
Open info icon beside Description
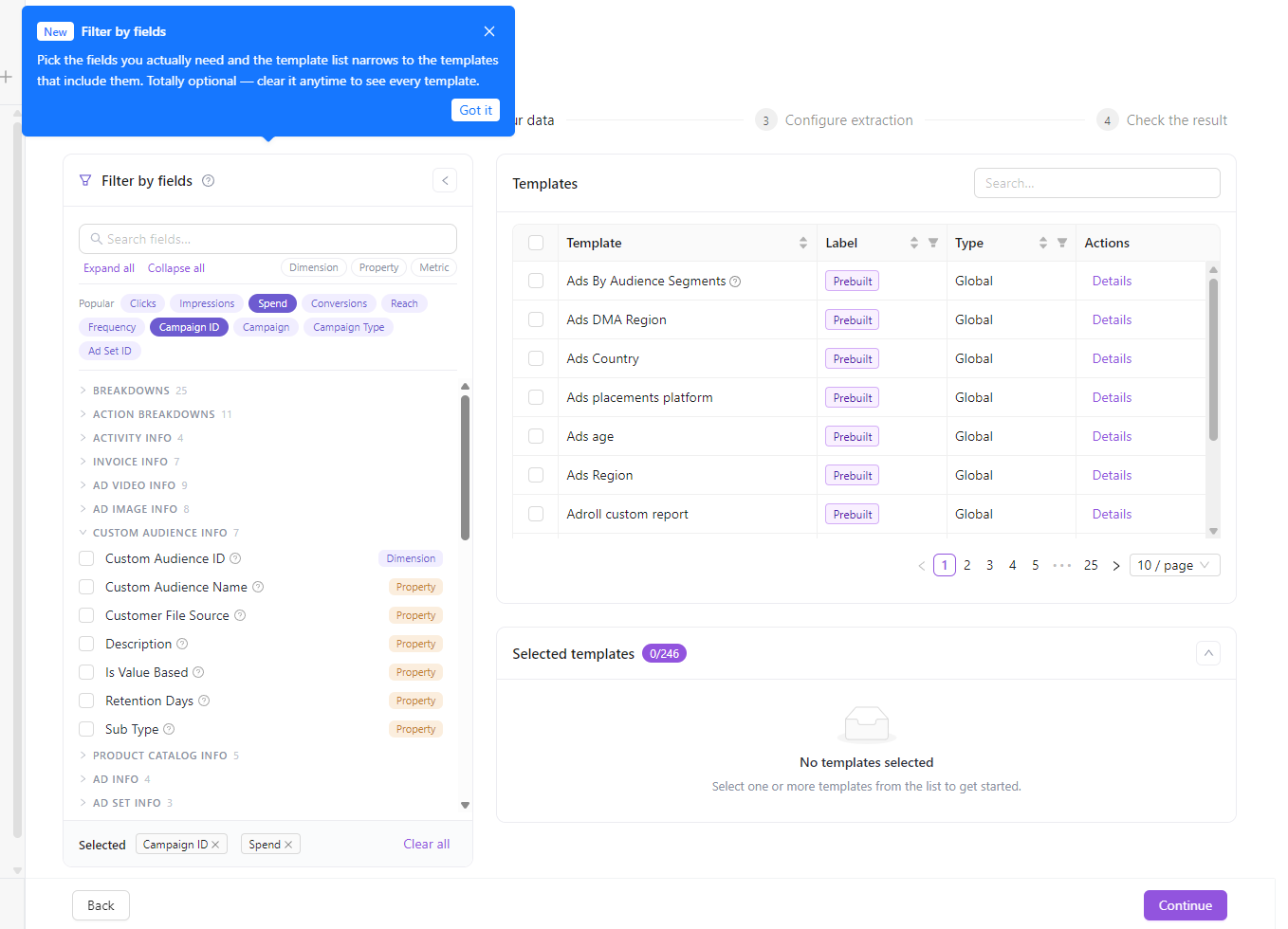[x=183, y=644]
